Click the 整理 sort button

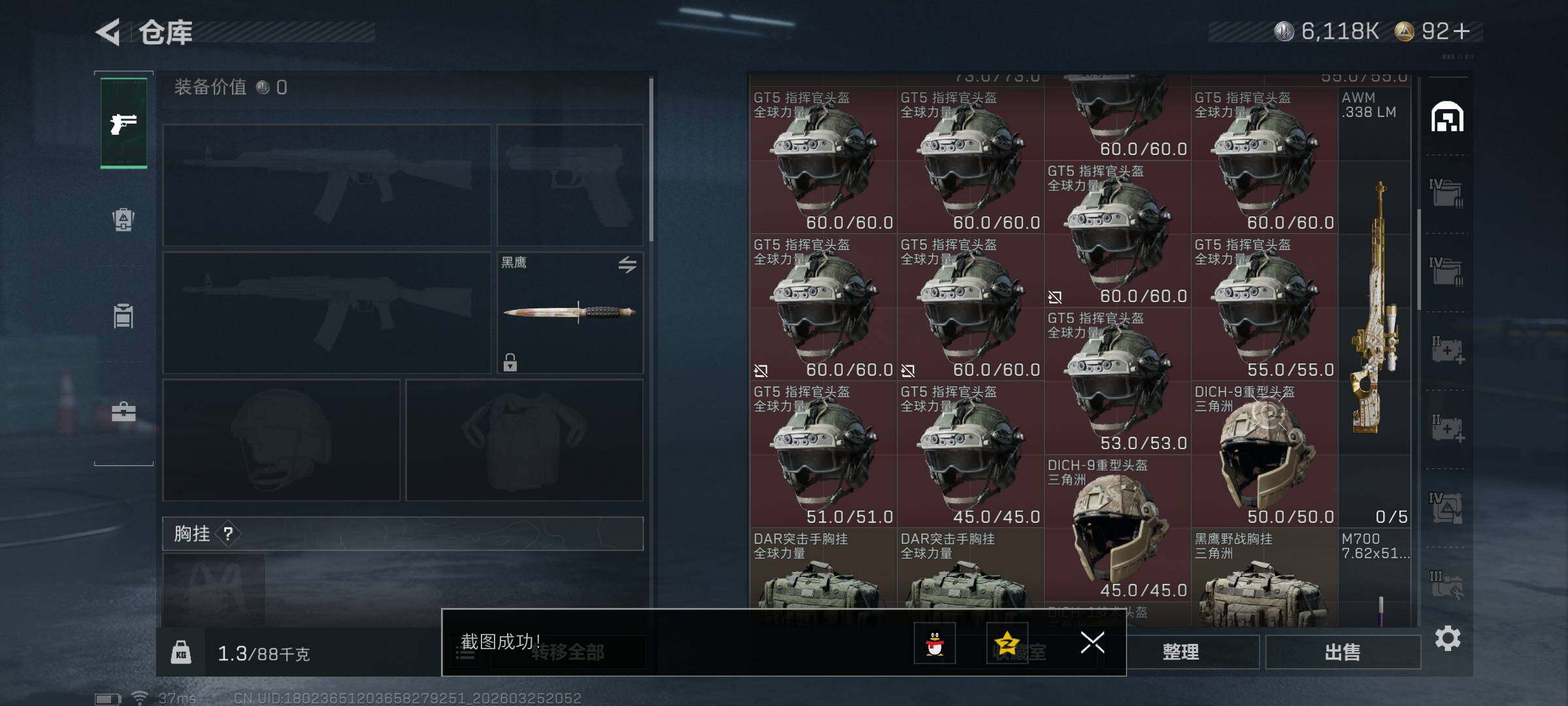pyautogui.click(x=1181, y=652)
